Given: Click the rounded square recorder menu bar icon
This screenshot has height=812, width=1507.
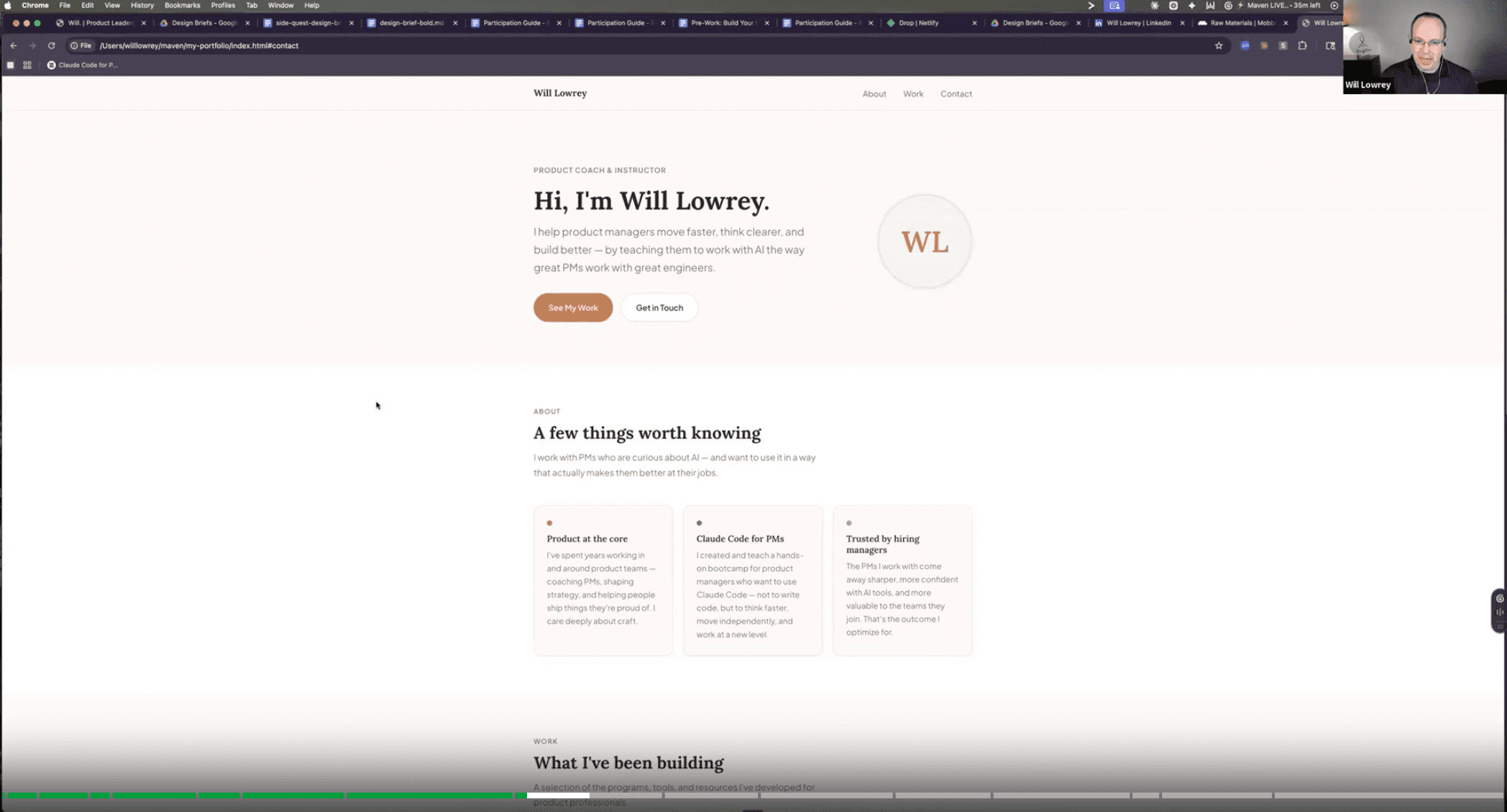Looking at the screenshot, I should click(x=1173, y=5).
